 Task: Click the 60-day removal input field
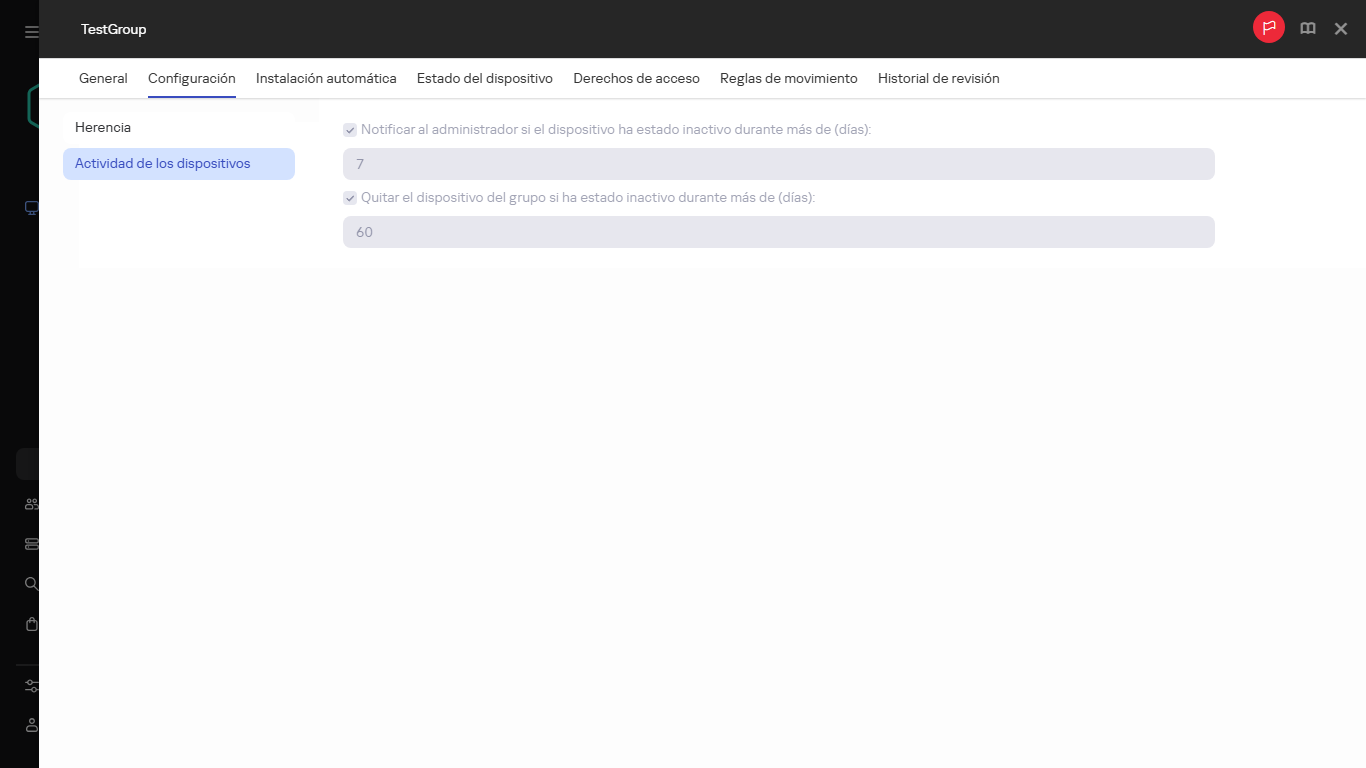click(x=779, y=232)
